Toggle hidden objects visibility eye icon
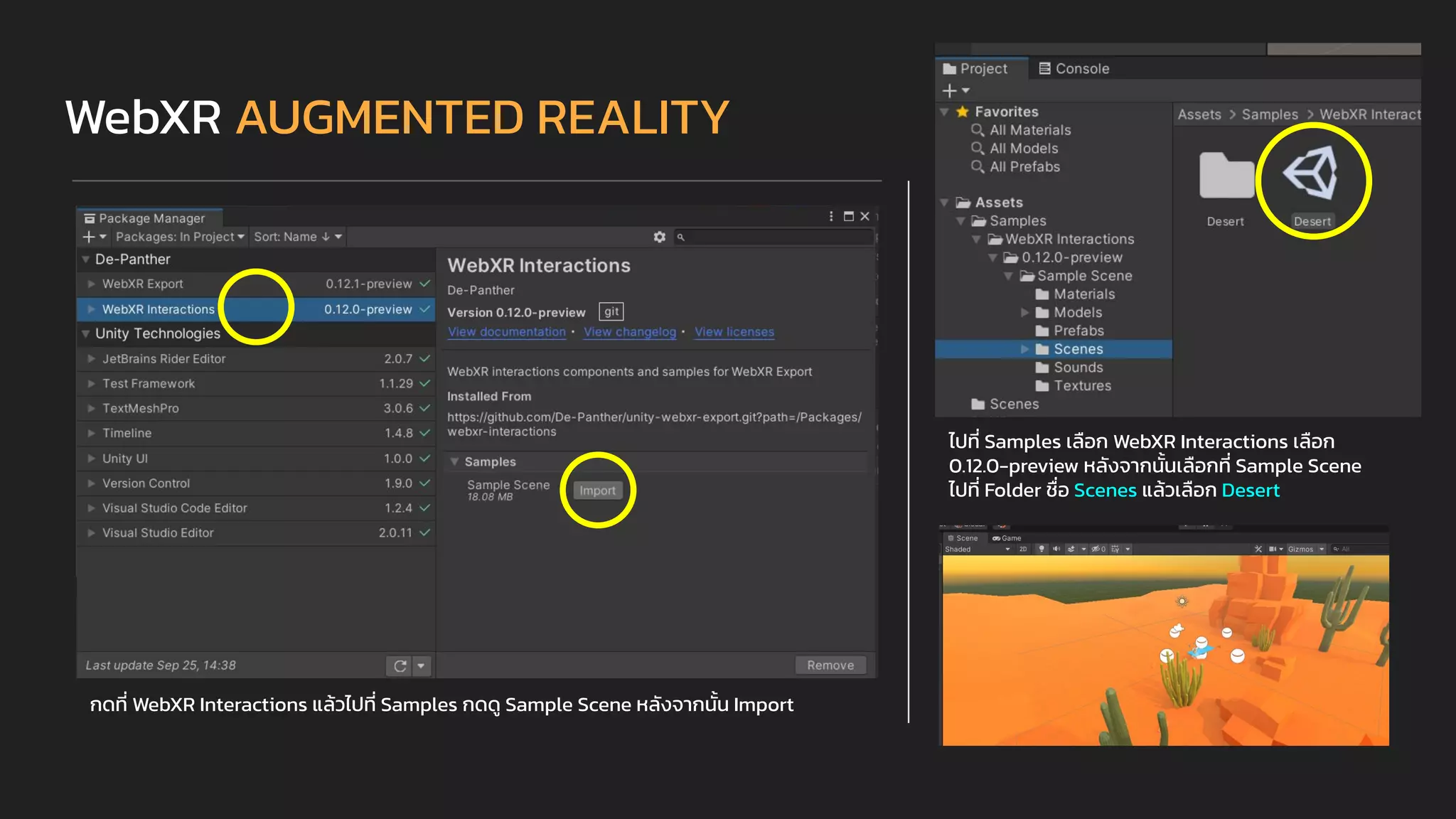This screenshot has height=819, width=1456. pyautogui.click(x=1098, y=549)
